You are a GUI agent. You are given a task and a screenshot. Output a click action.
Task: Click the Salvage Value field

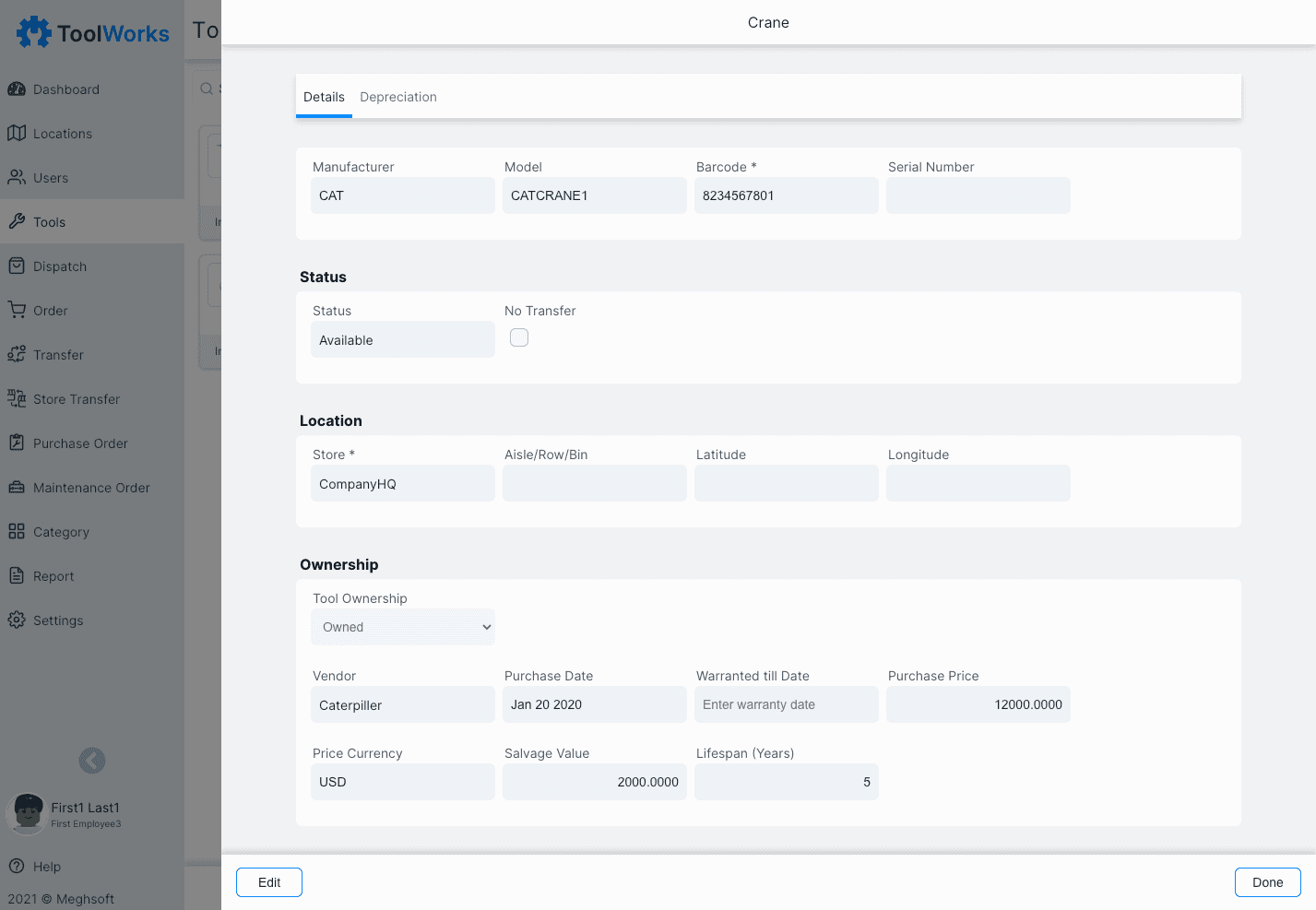click(595, 782)
